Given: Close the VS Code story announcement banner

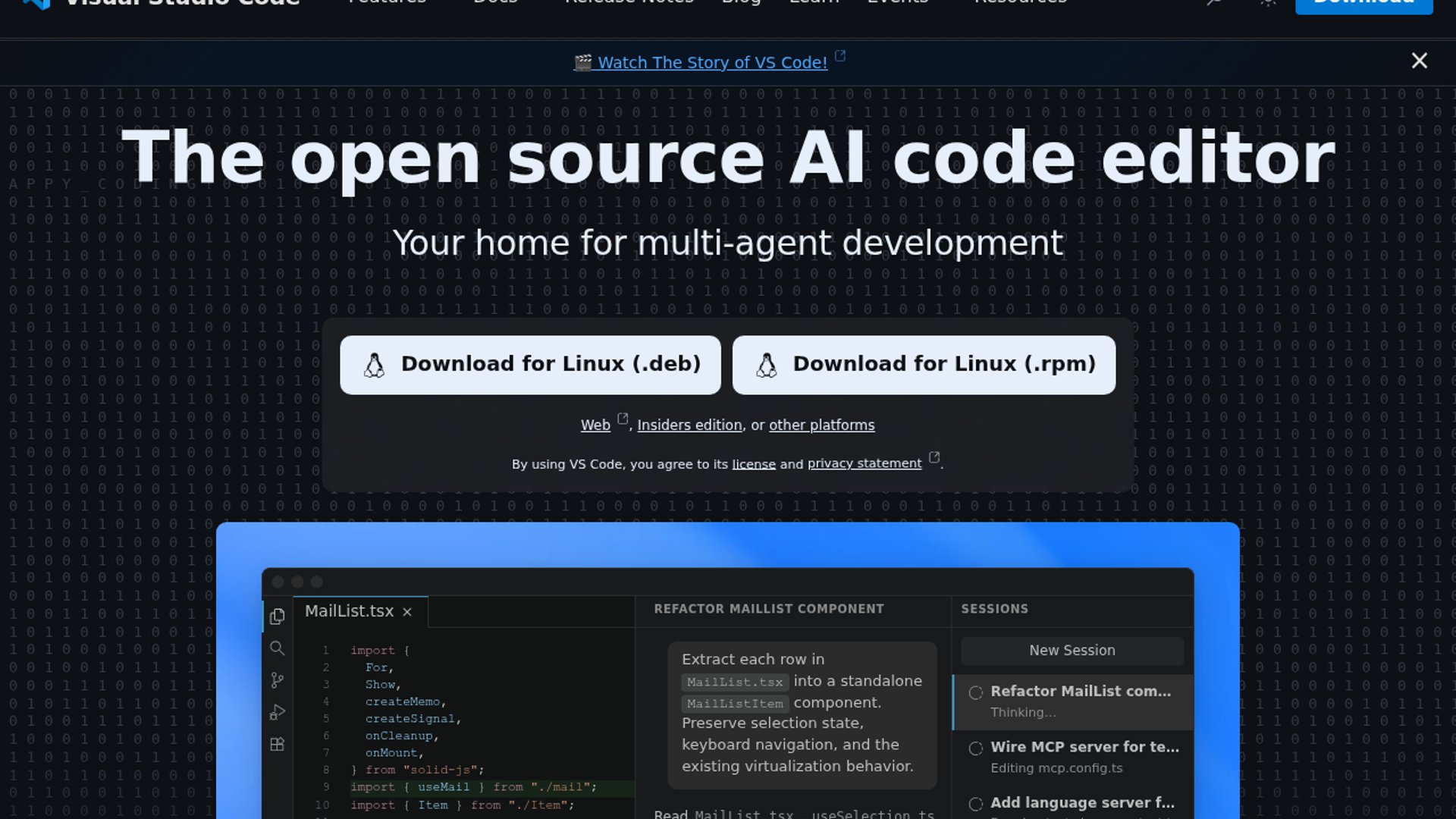Looking at the screenshot, I should click(x=1419, y=61).
